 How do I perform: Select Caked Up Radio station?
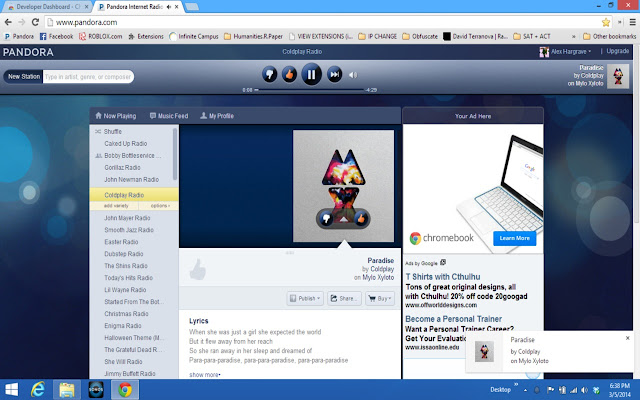tap(126, 144)
